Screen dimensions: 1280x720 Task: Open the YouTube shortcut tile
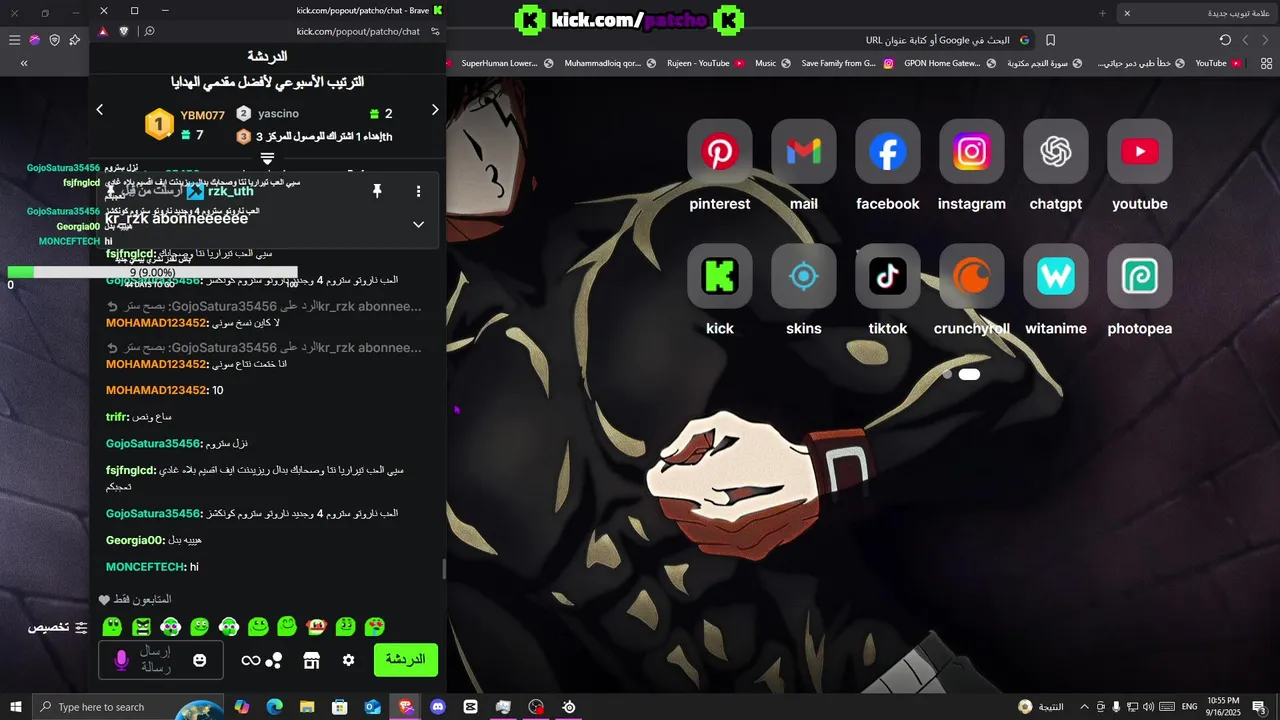tap(1140, 152)
